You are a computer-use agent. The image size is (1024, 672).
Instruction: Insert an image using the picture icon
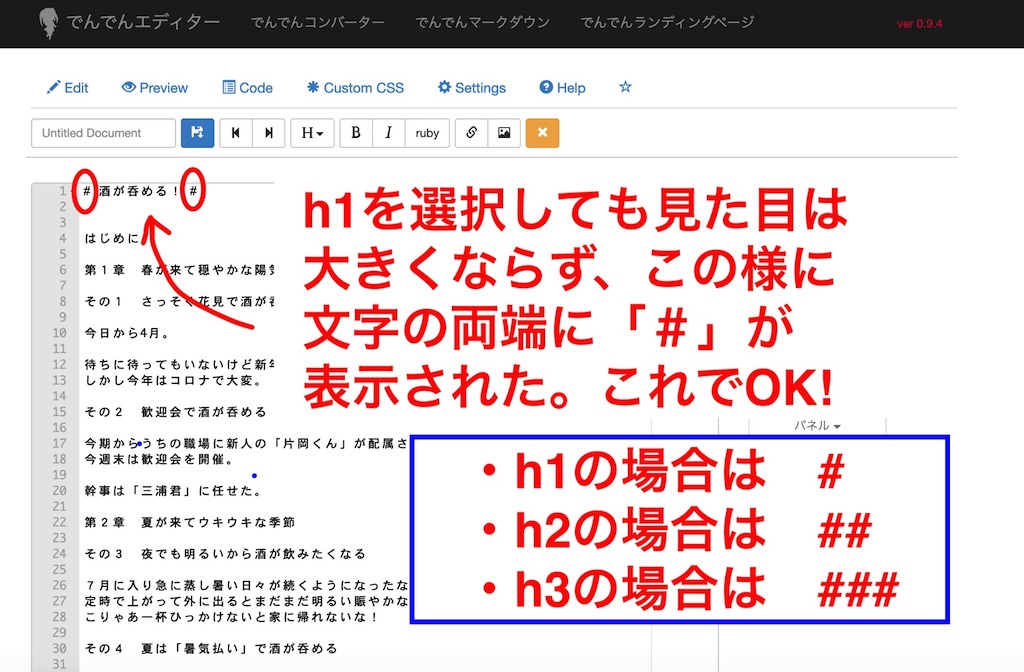504,133
